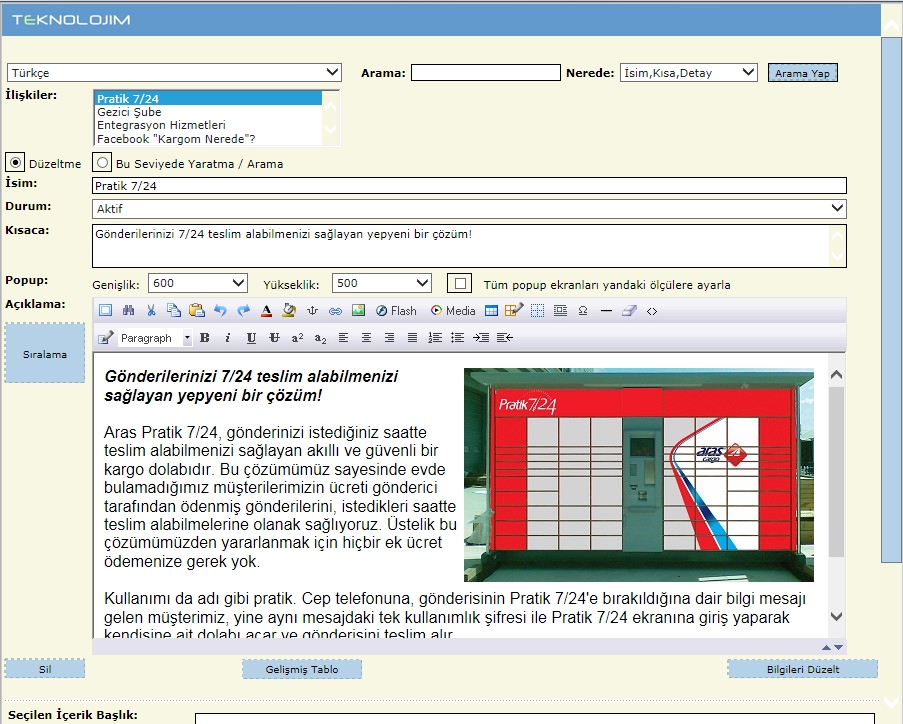Select Bu Seviyede Yaratma / Arama radio
The width and height of the screenshot is (903, 724).
click(102, 163)
